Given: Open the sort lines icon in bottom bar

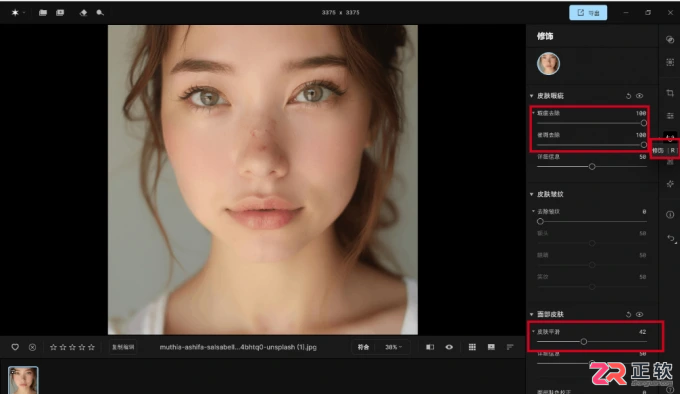Looking at the screenshot, I should pos(510,347).
